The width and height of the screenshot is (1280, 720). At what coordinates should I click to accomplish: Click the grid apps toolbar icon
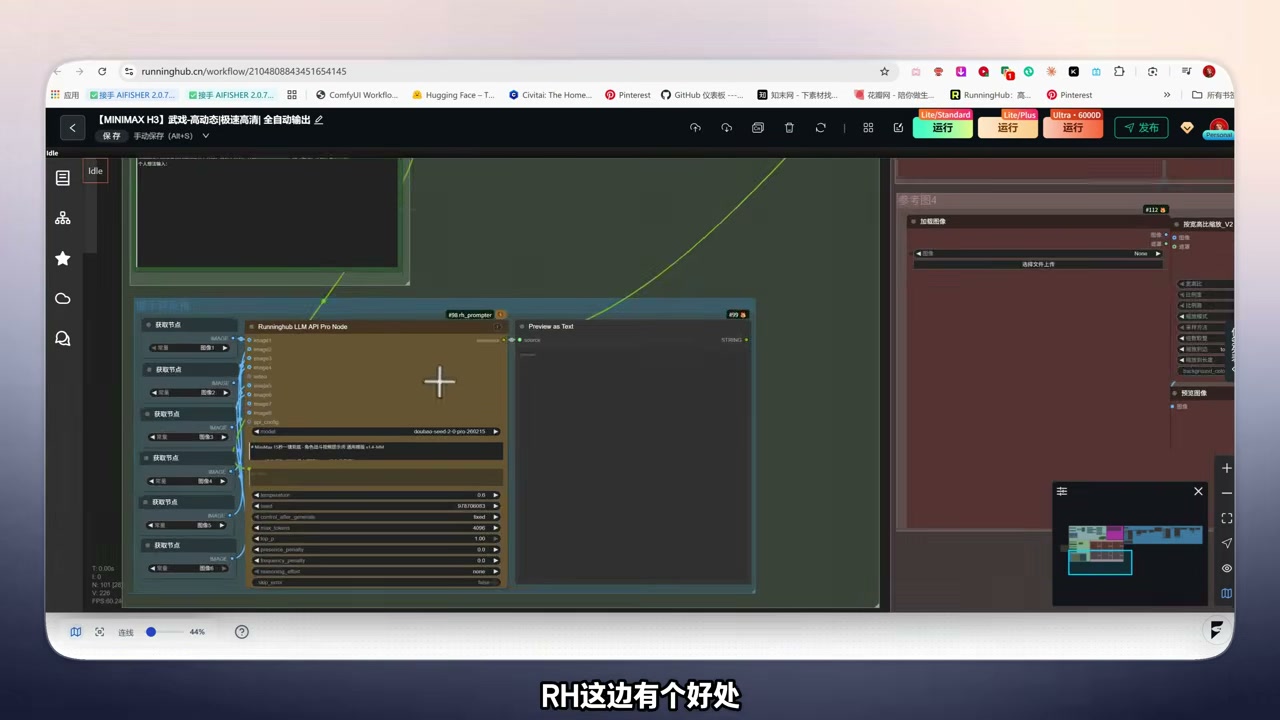pos(868,128)
